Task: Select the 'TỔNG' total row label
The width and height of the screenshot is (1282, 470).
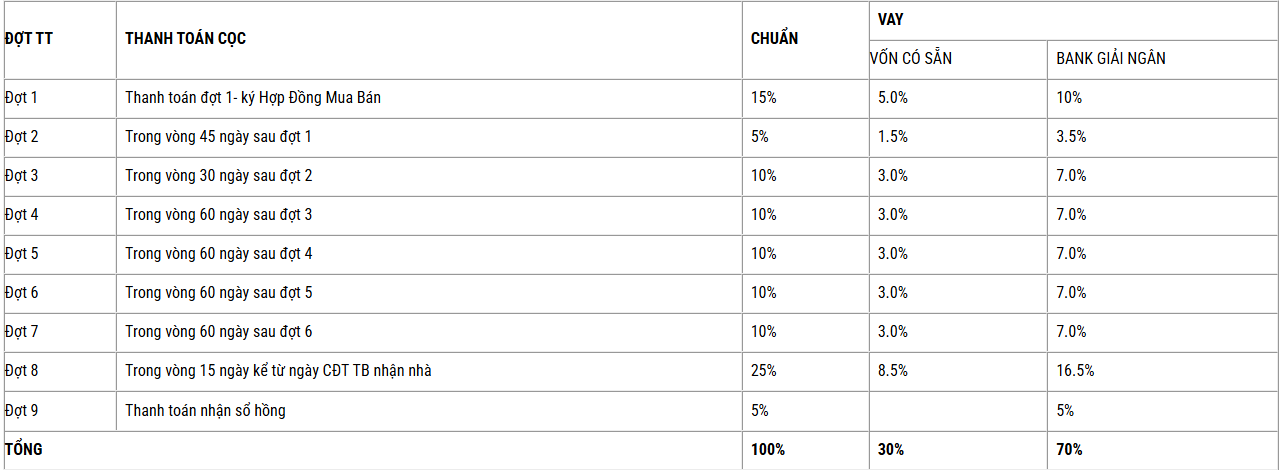Action: point(24,450)
